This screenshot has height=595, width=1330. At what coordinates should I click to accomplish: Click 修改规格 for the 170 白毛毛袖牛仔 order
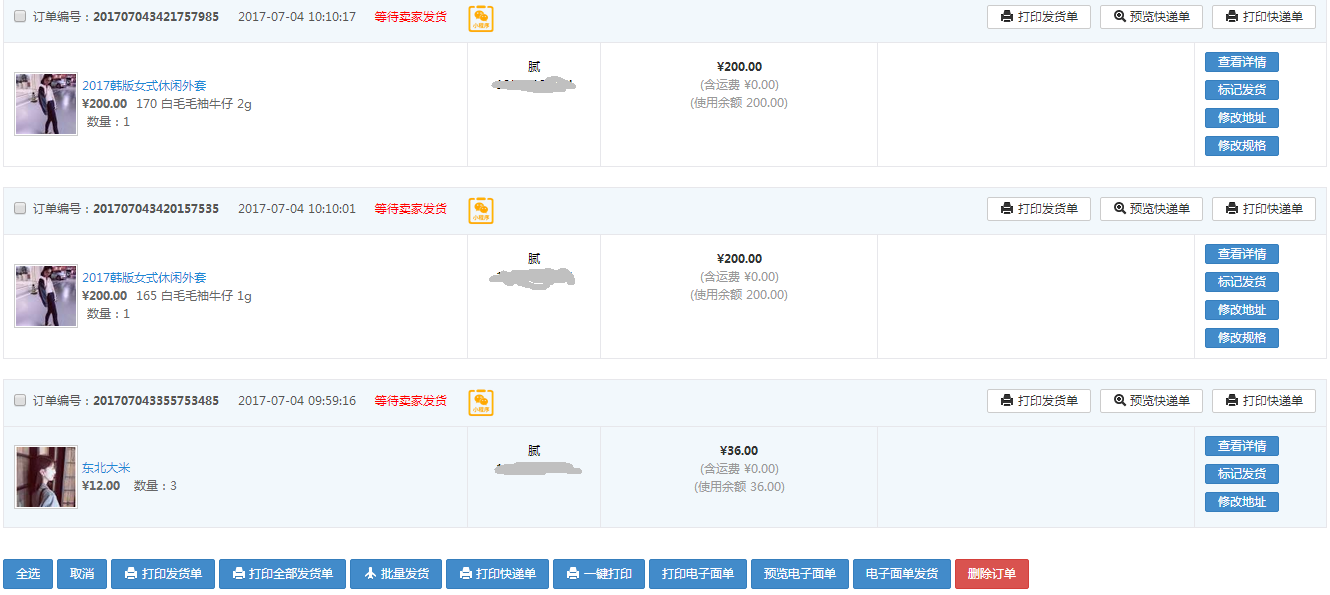click(x=1242, y=146)
